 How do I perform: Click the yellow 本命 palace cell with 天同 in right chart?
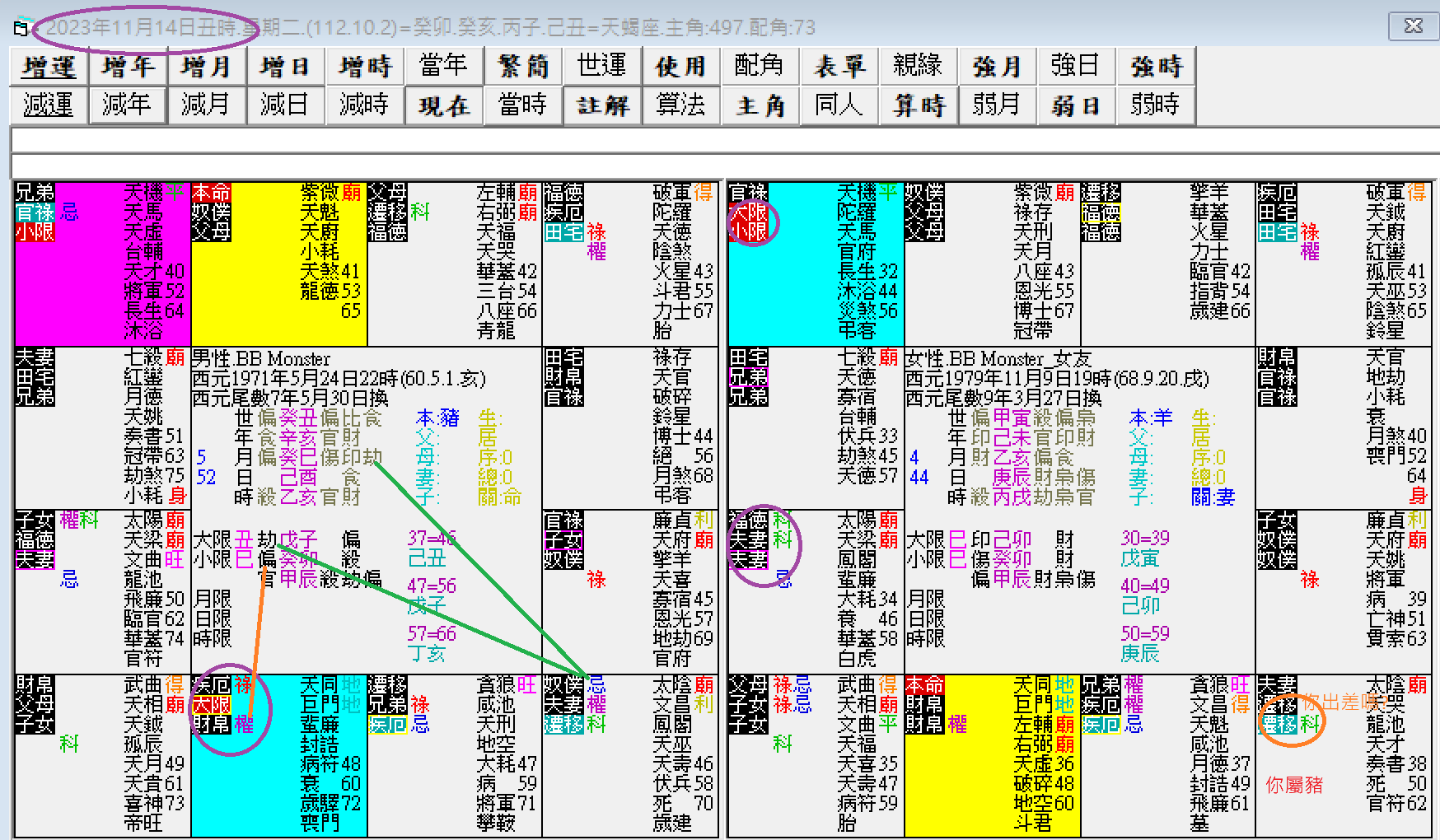click(x=992, y=755)
